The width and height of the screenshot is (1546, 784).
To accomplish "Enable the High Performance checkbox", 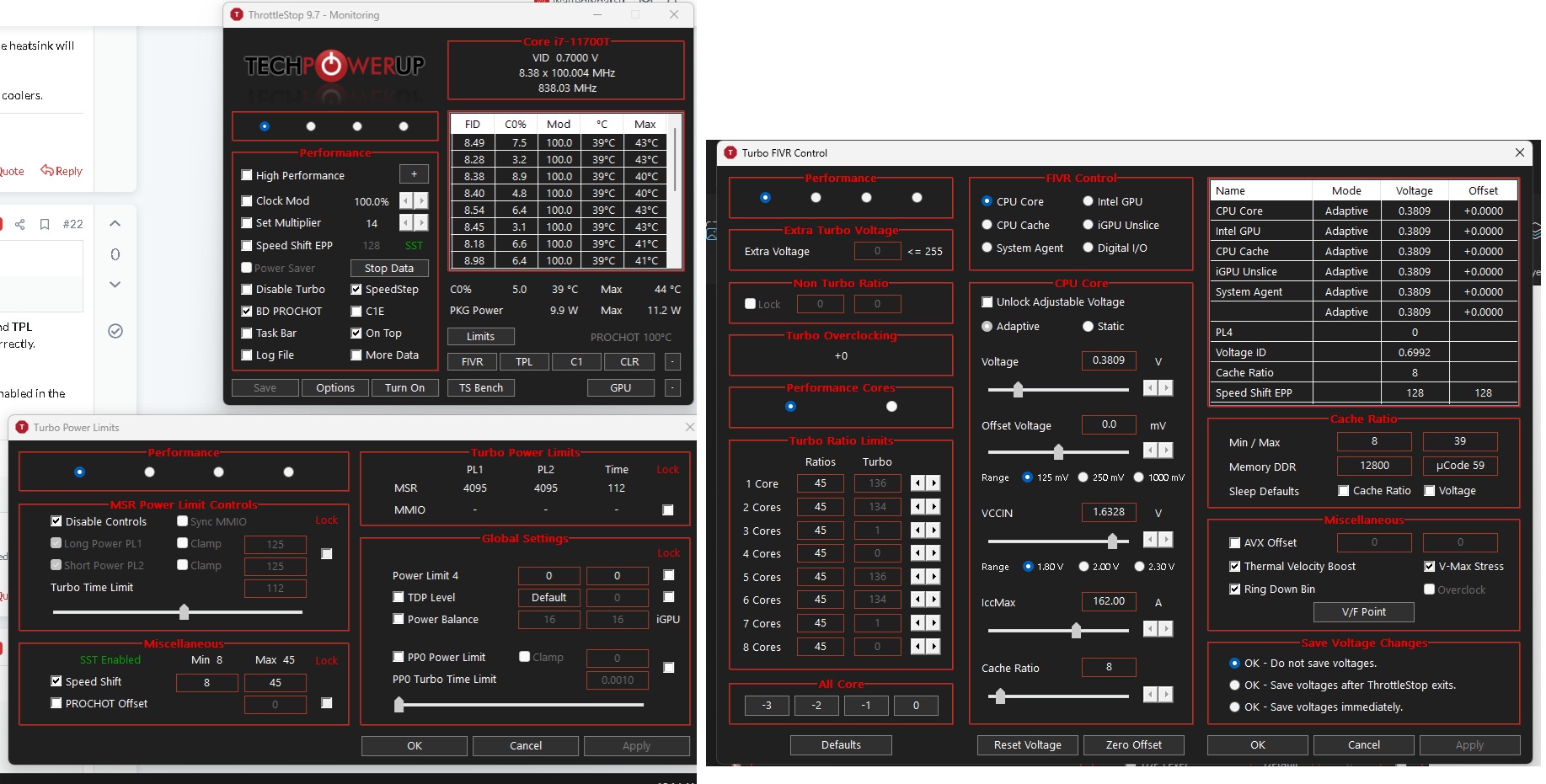I will tap(247, 175).
